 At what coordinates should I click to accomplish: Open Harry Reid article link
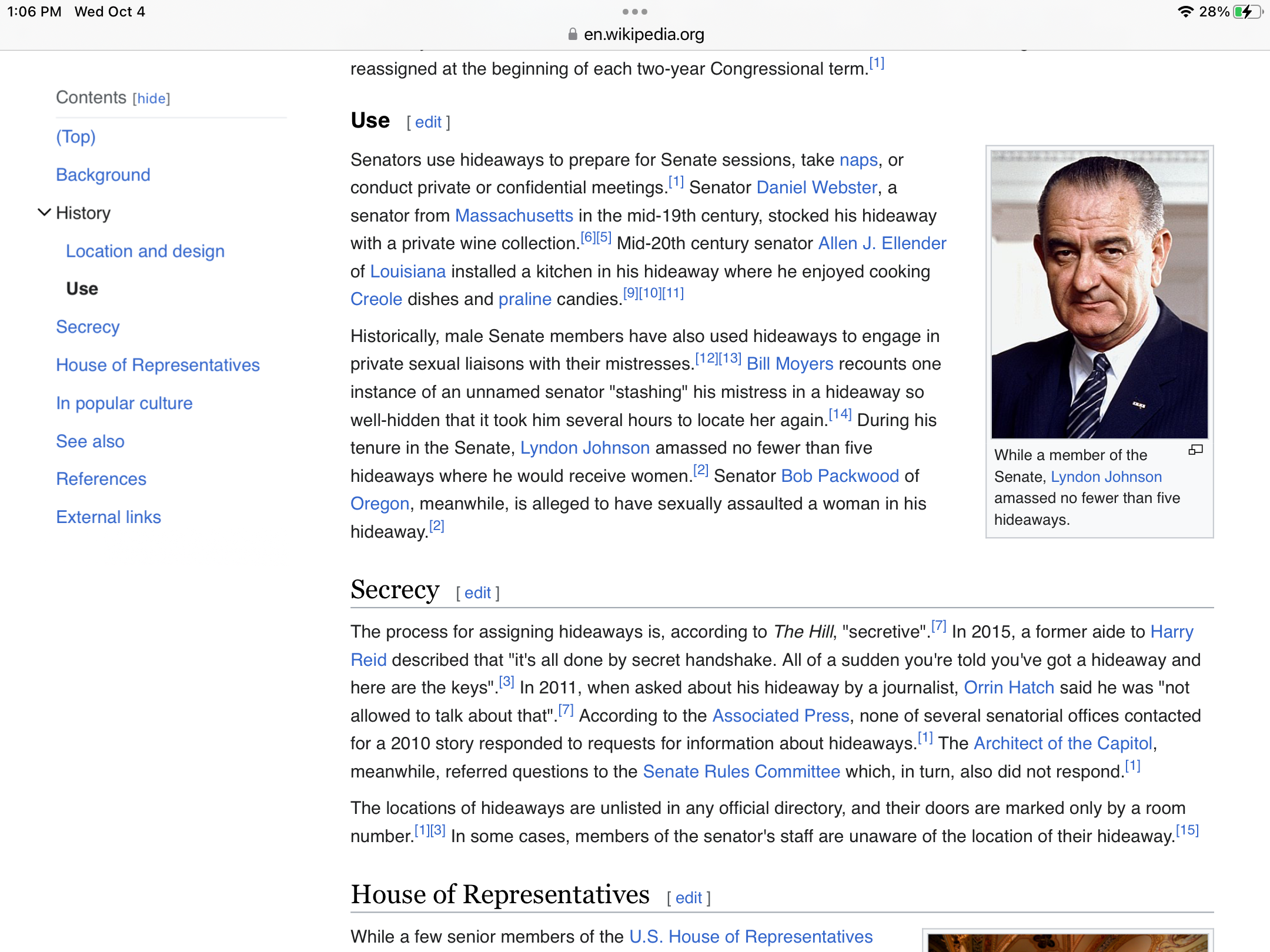click(1171, 632)
